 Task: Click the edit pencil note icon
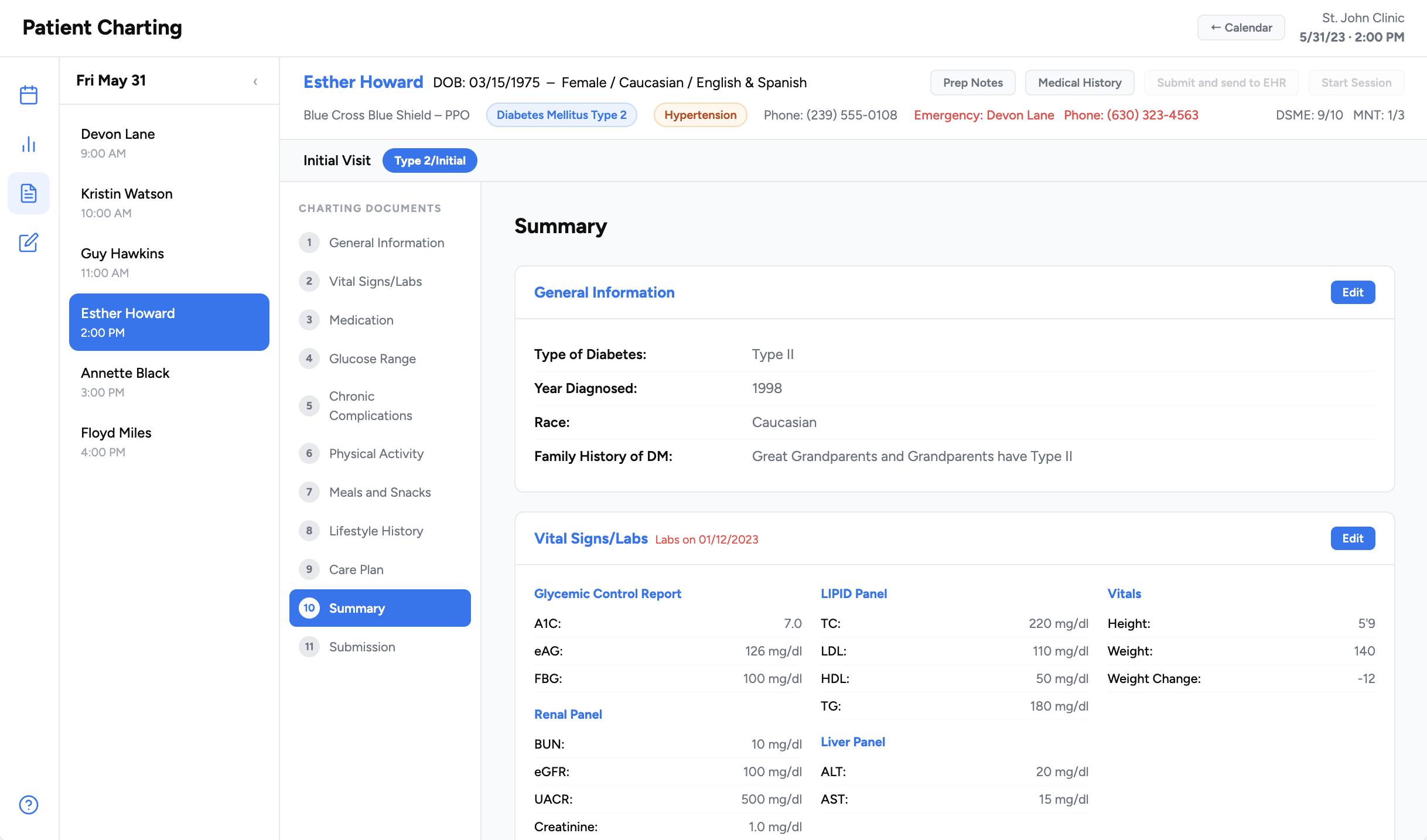tap(29, 243)
